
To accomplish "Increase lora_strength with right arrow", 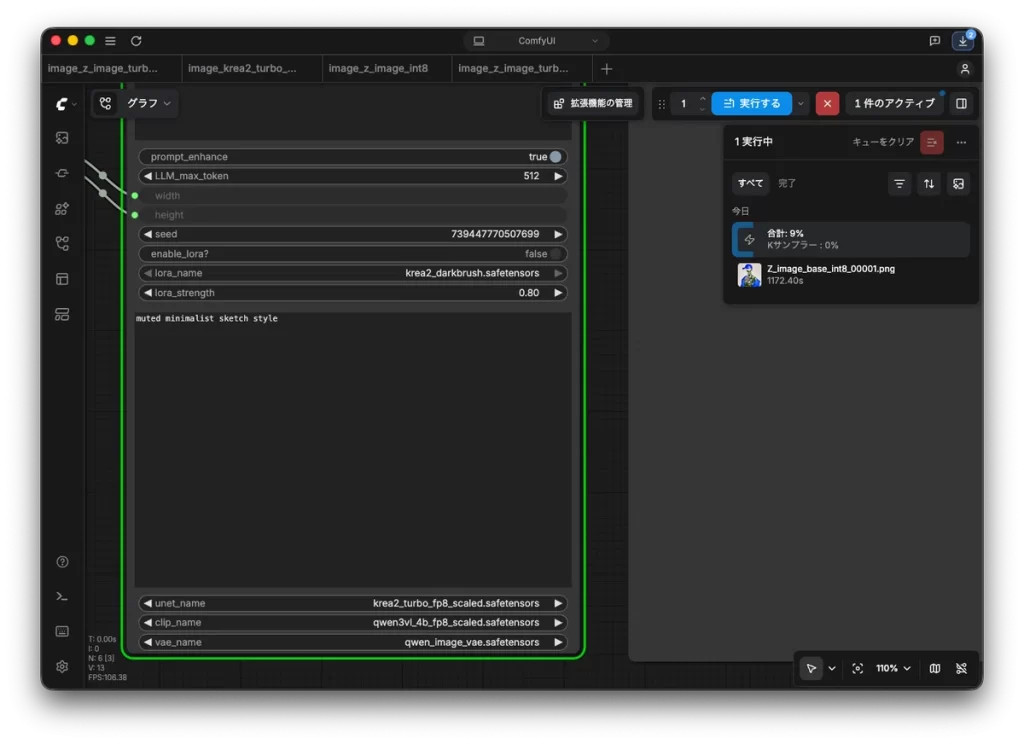I will coord(558,293).
